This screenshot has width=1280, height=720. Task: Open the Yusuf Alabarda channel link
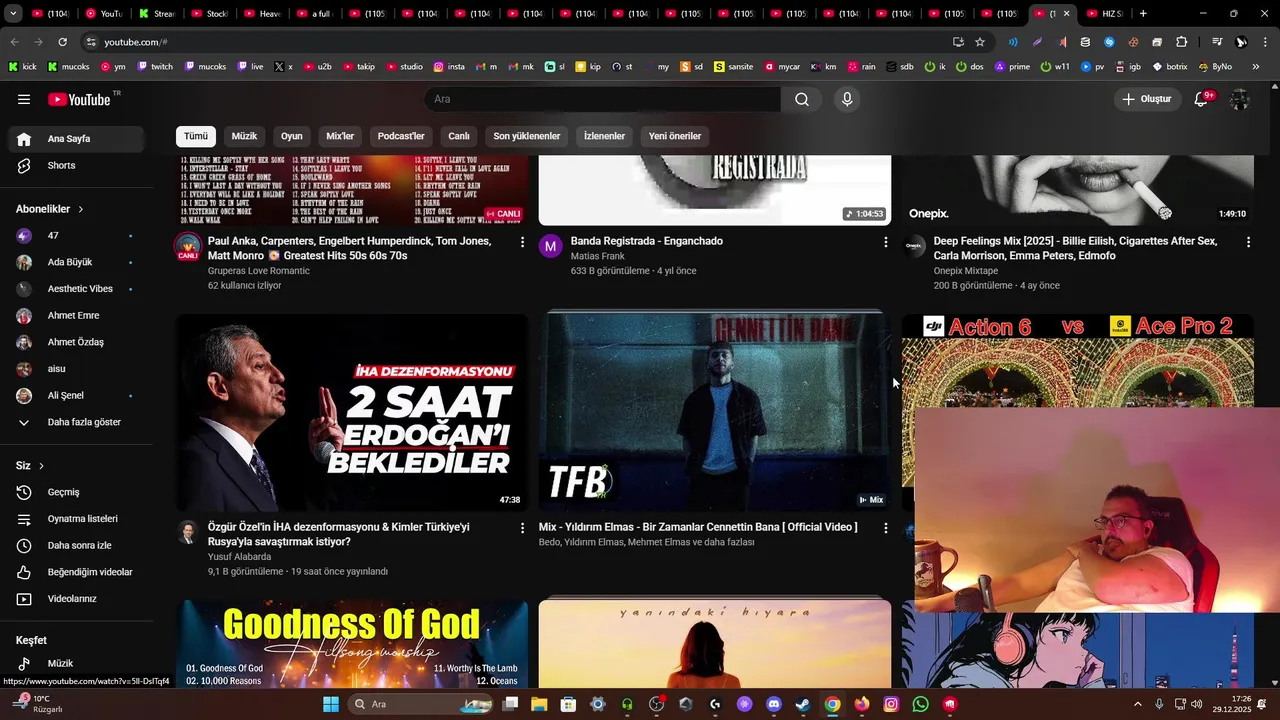pyautogui.click(x=239, y=557)
